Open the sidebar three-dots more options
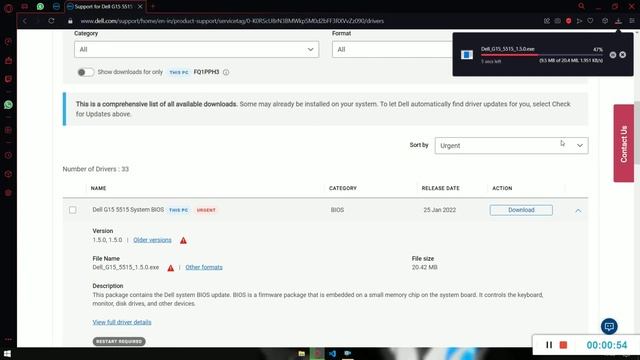Viewport: 640px width, 360px height. point(8,339)
